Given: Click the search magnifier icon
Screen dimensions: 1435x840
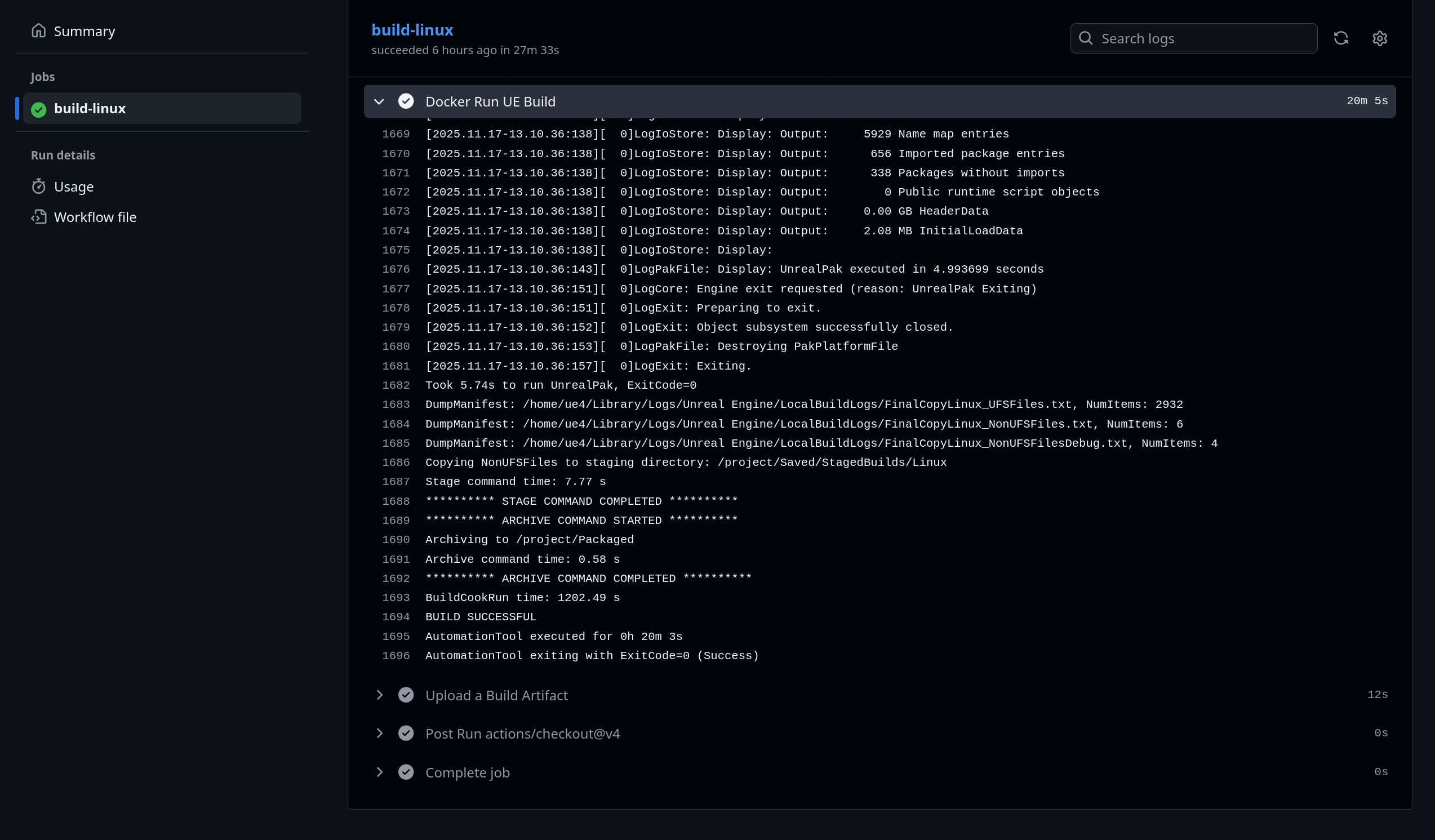Looking at the screenshot, I should coord(1085,38).
